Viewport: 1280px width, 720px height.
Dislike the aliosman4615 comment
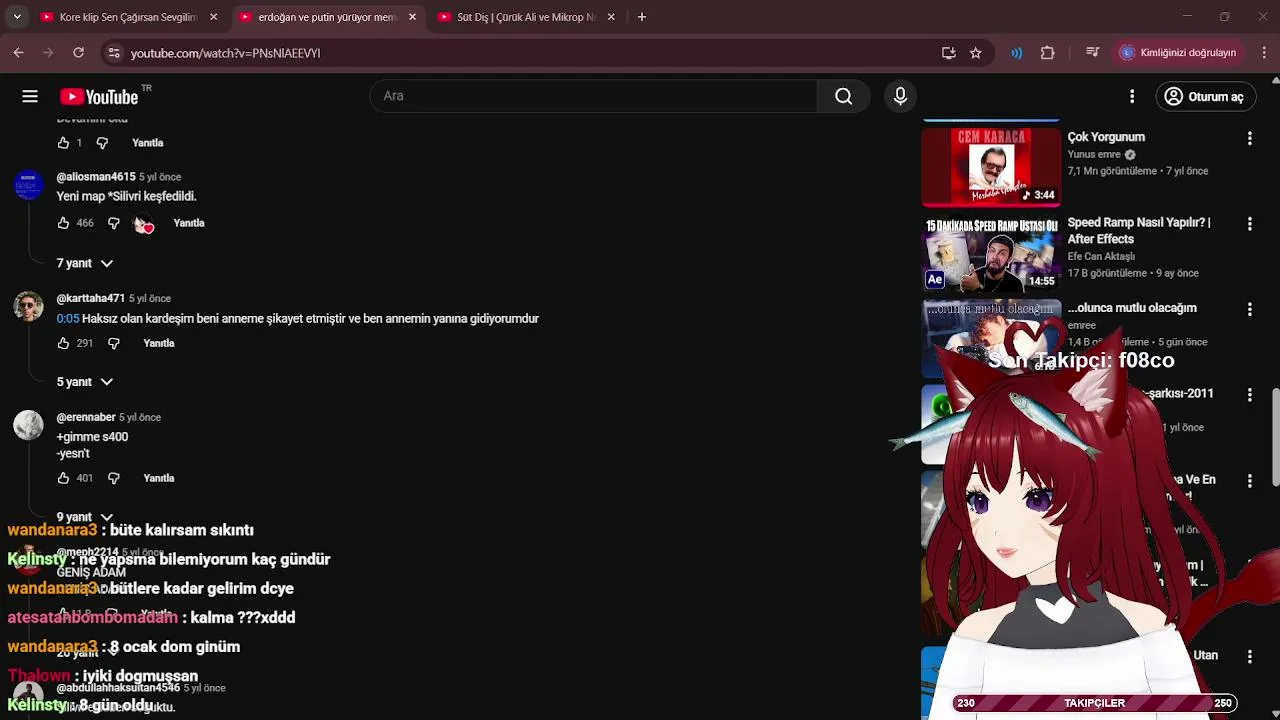point(113,223)
